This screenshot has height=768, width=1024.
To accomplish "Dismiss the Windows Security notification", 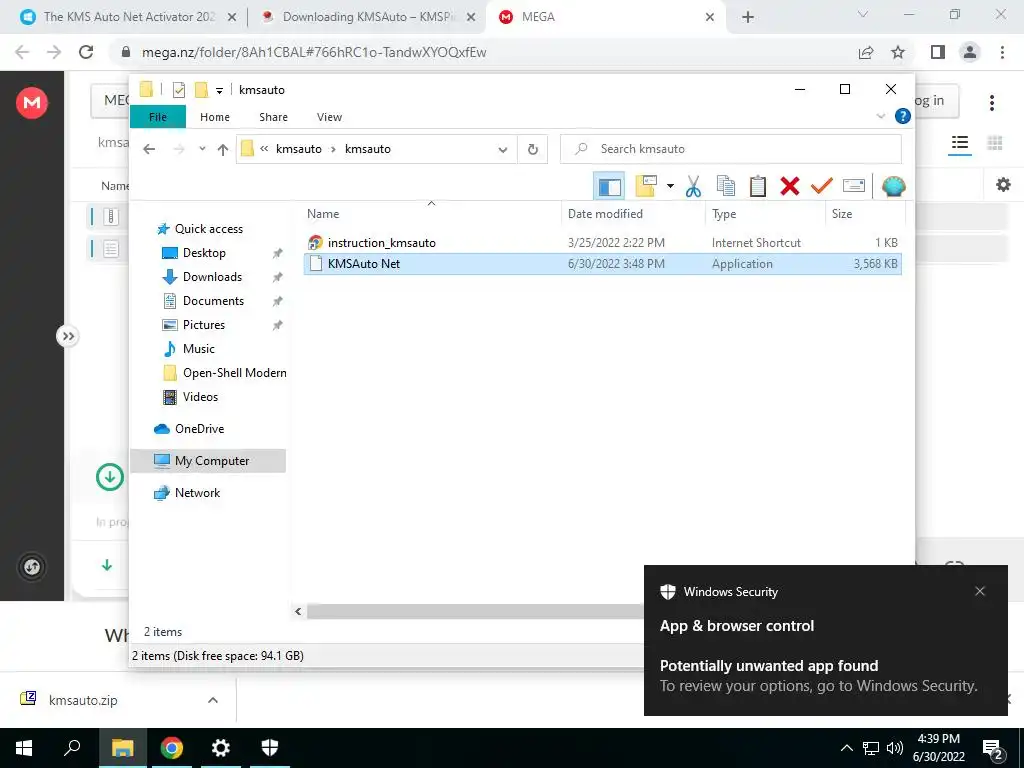I will pyautogui.click(x=980, y=591).
